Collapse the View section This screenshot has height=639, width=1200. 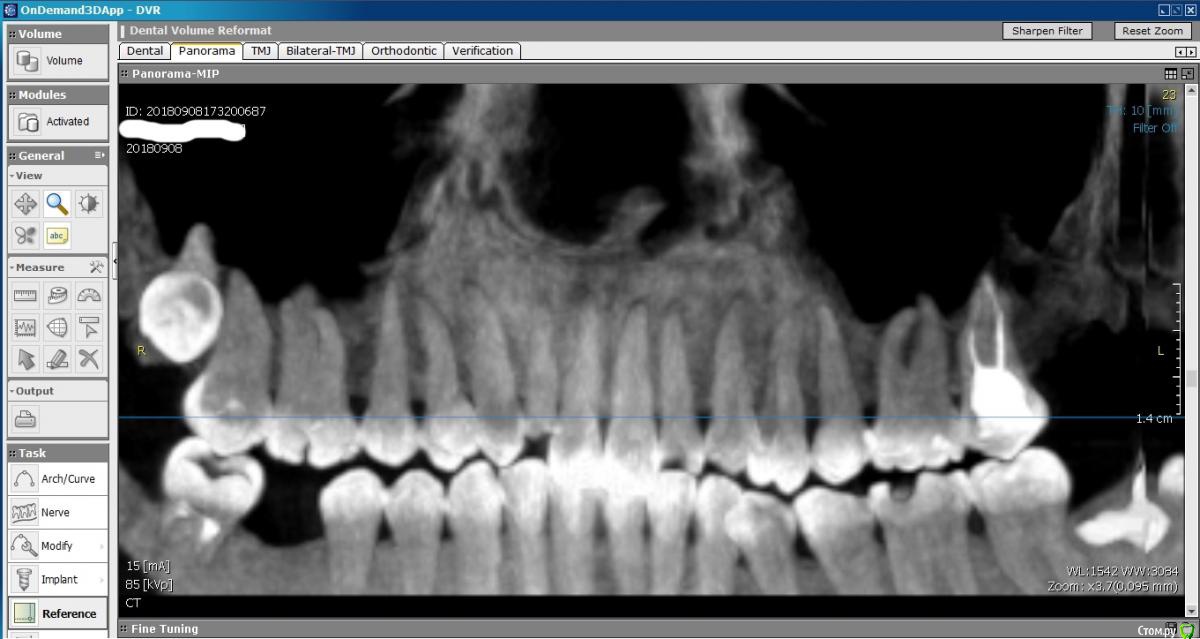click(12, 176)
